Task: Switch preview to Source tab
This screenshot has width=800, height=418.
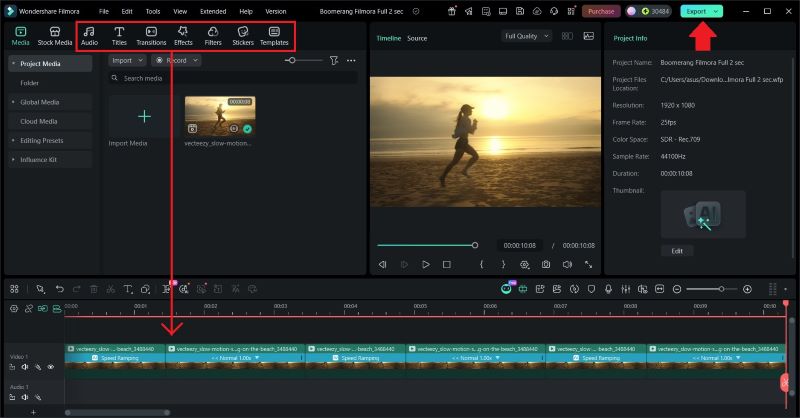Action: tap(417, 38)
